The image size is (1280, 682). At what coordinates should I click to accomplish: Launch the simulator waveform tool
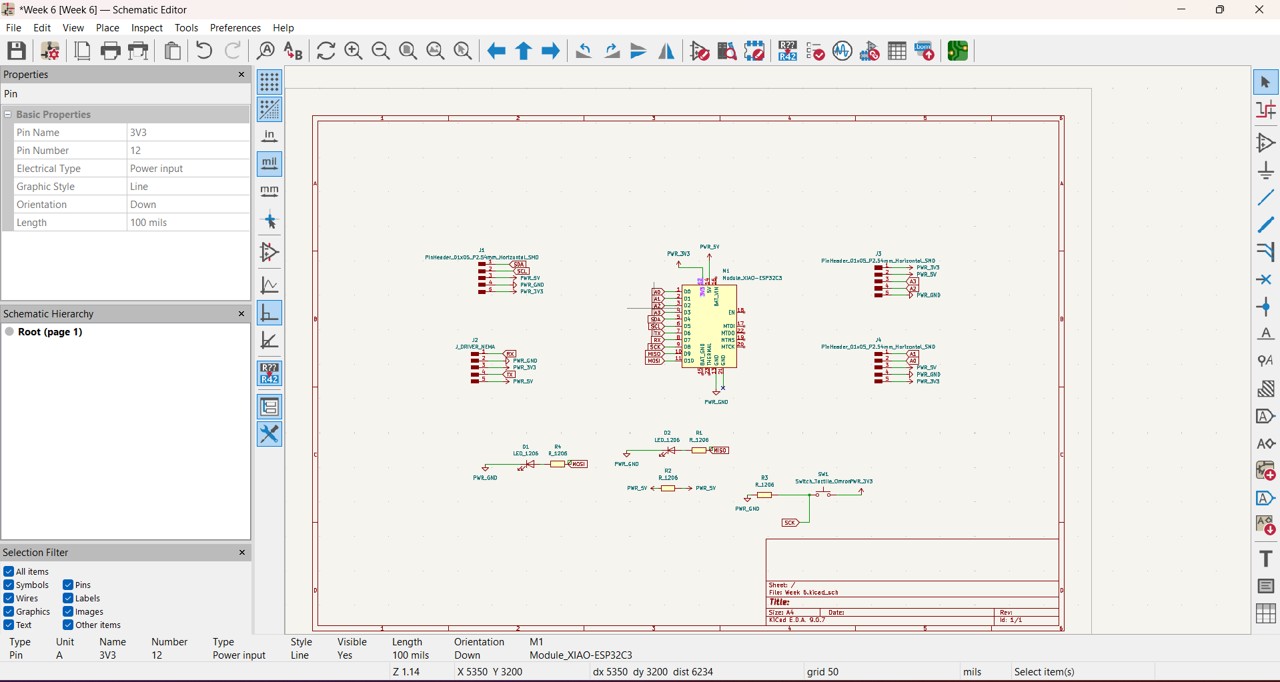(x=843, y=51)
